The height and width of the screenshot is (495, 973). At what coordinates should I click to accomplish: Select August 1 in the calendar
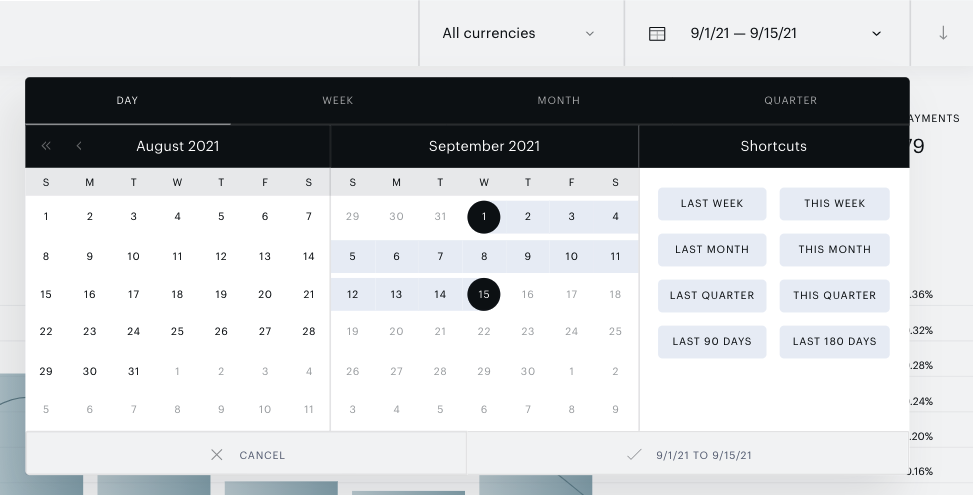coord(46,216)
